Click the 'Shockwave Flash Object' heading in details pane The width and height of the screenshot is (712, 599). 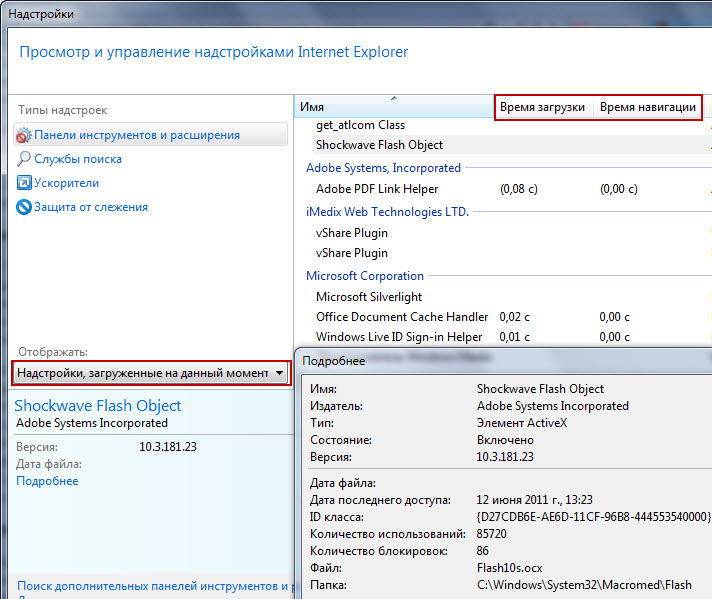click(98, 406)
